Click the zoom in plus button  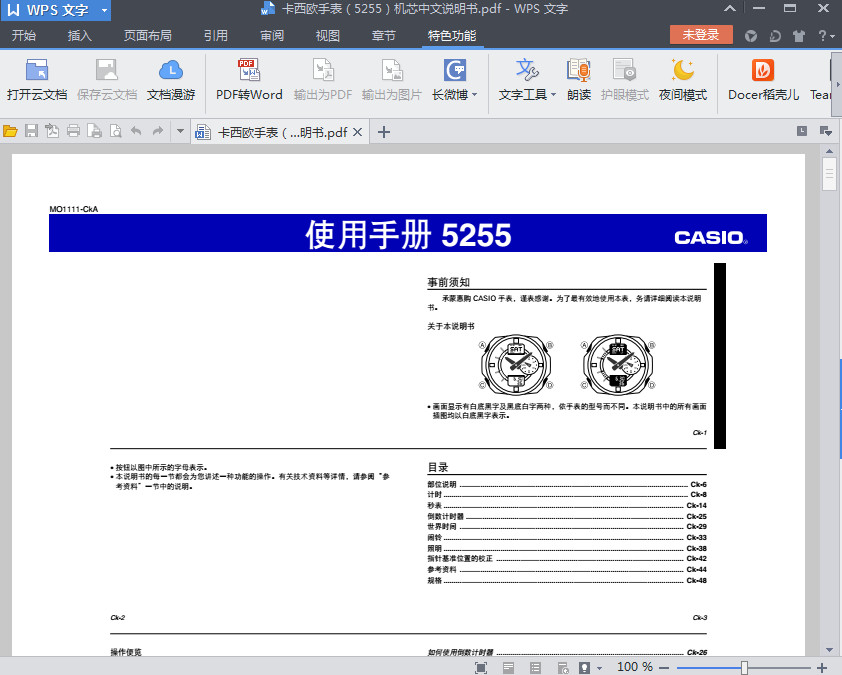822,667
